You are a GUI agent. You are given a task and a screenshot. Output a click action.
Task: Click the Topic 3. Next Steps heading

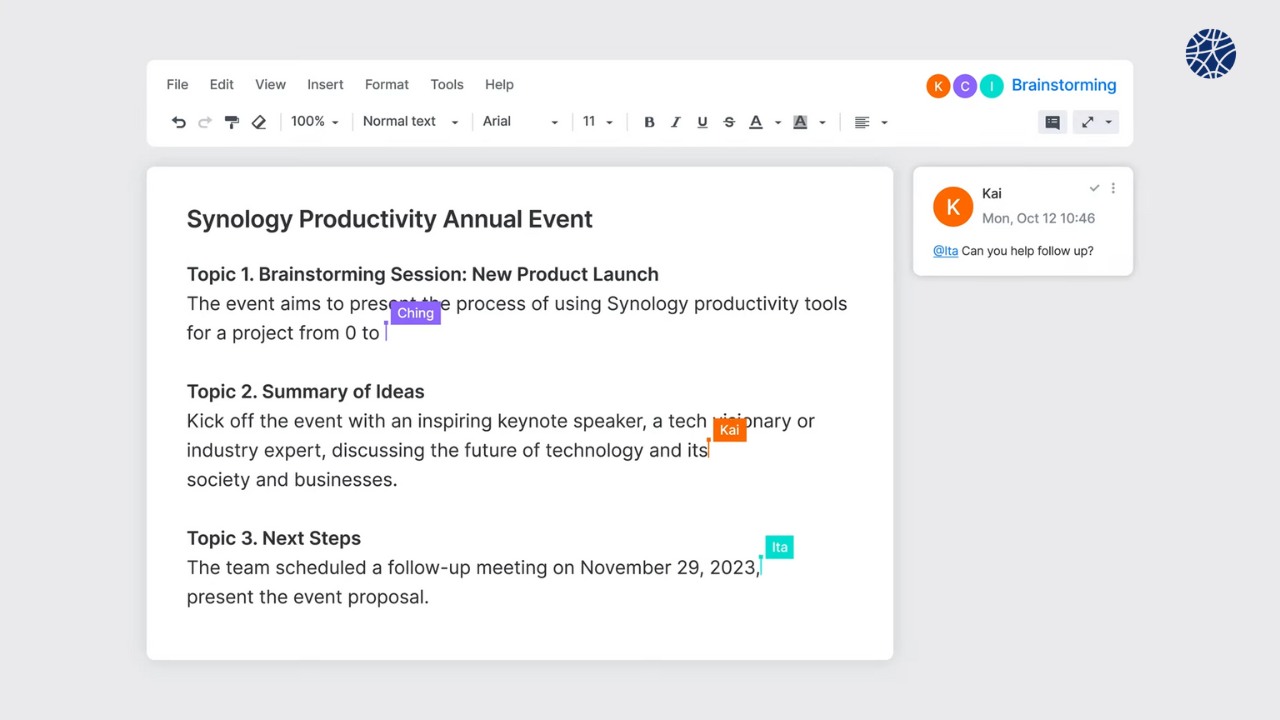pos(273,538)
